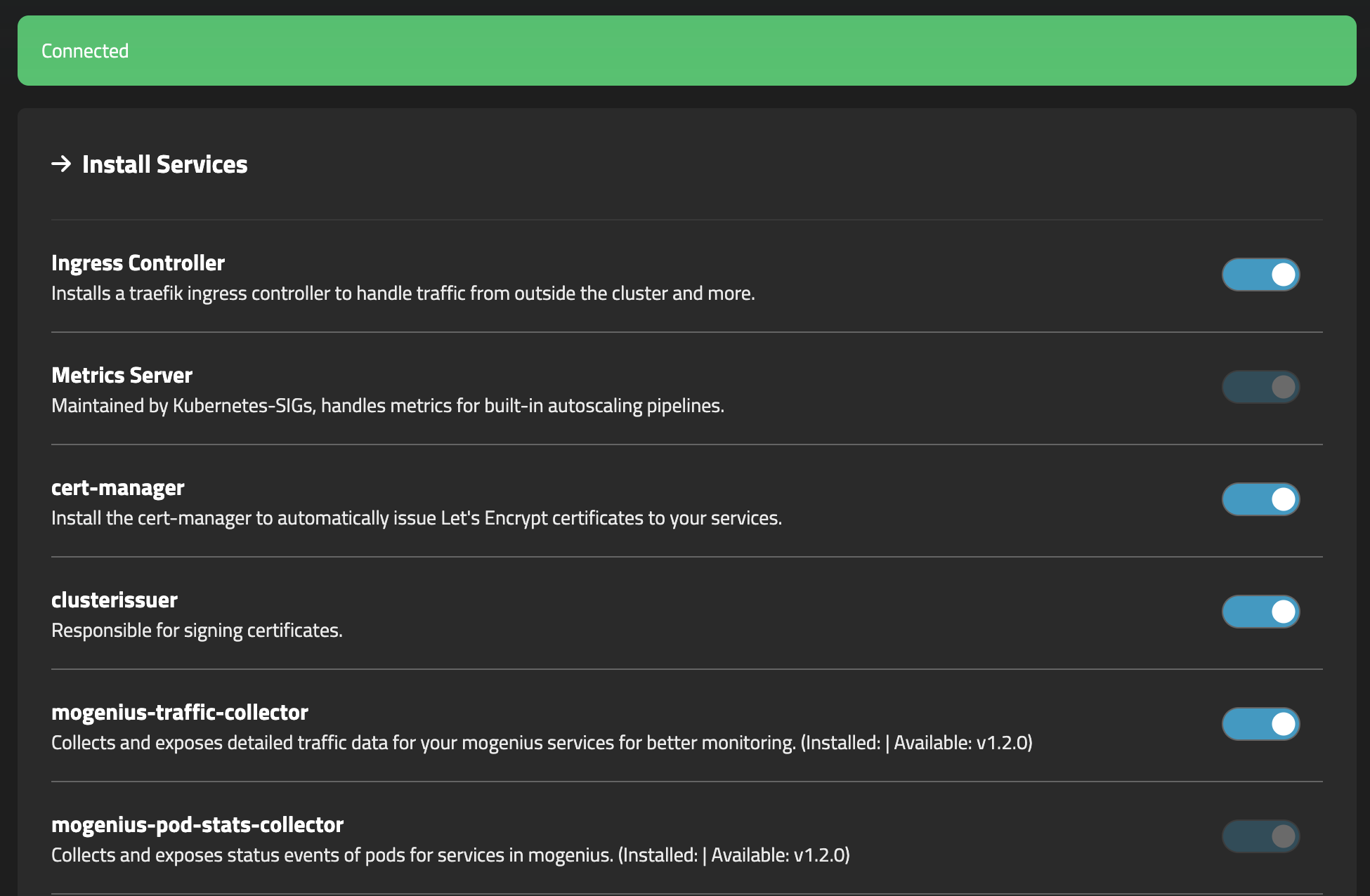Click the Let's Encrypt certificates description

click(416, 518)
